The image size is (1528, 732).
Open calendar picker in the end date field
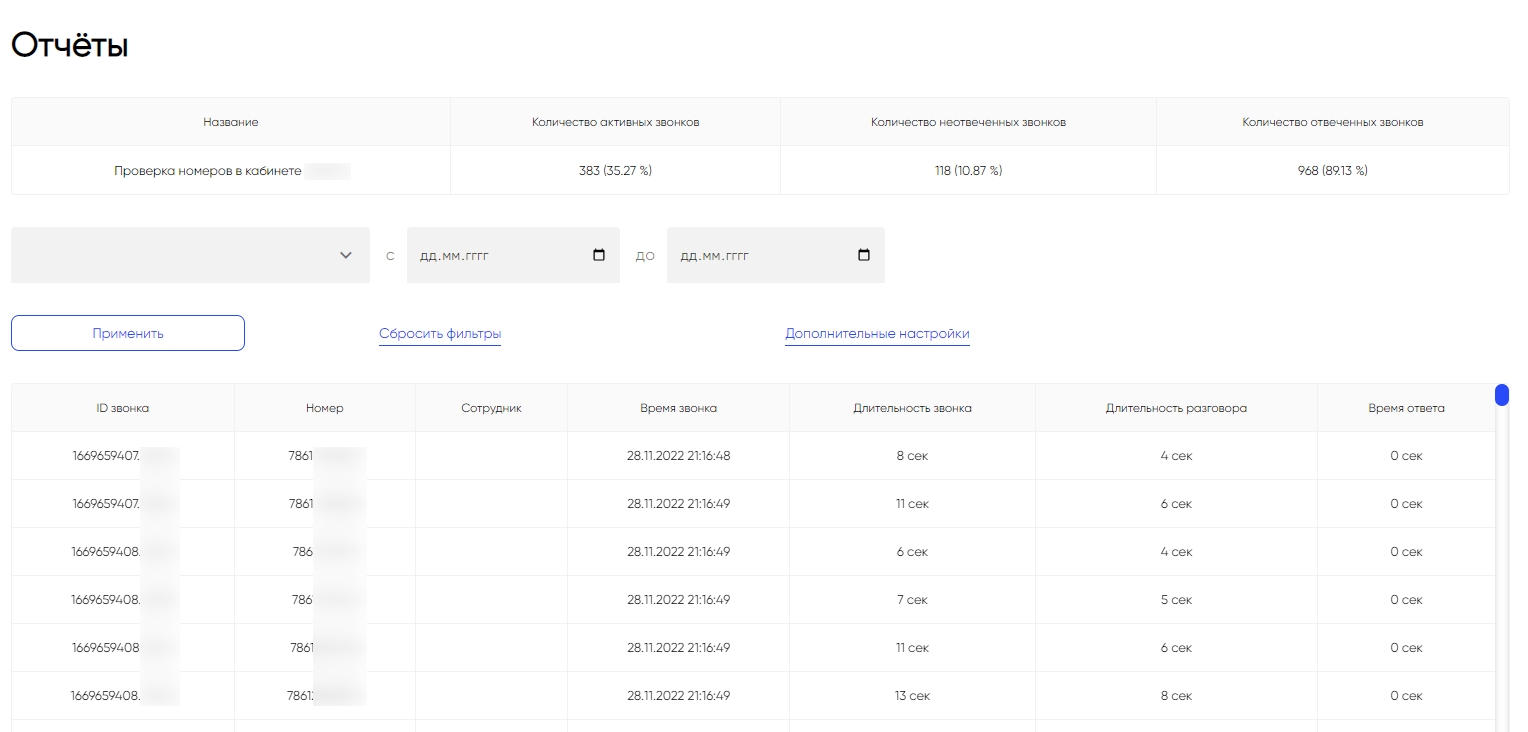coord(864,255)
